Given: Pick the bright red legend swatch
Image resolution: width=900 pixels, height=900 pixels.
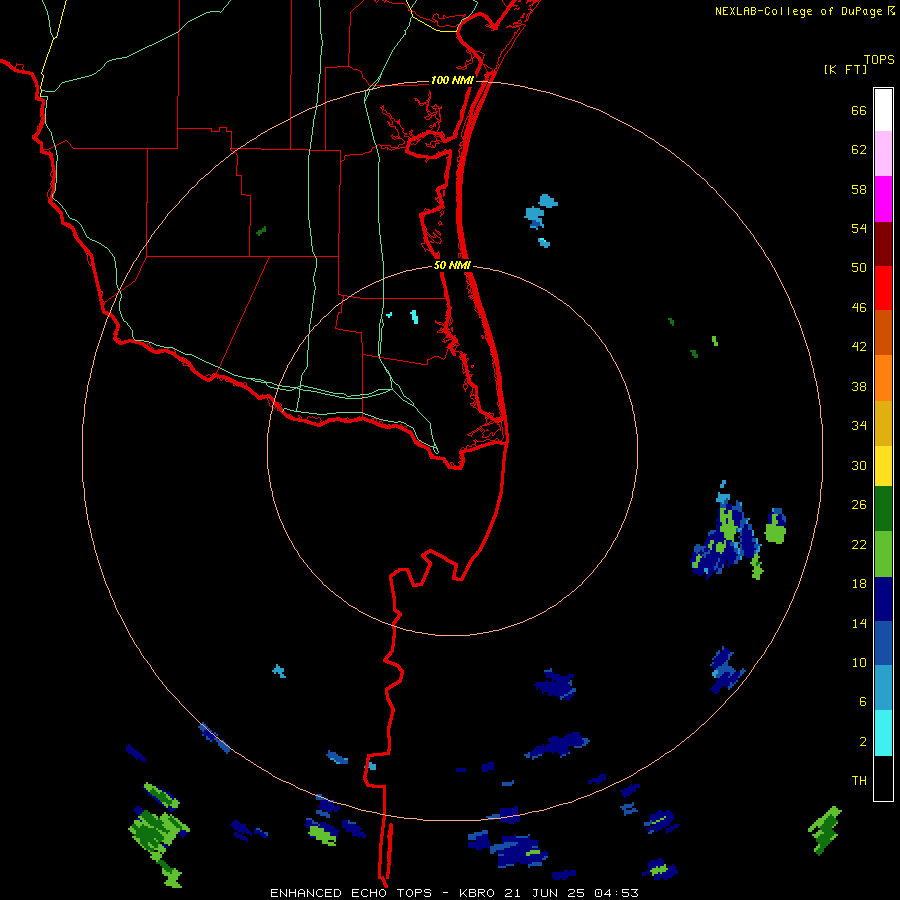Looking at the screenshot, I should coord(883,288).
